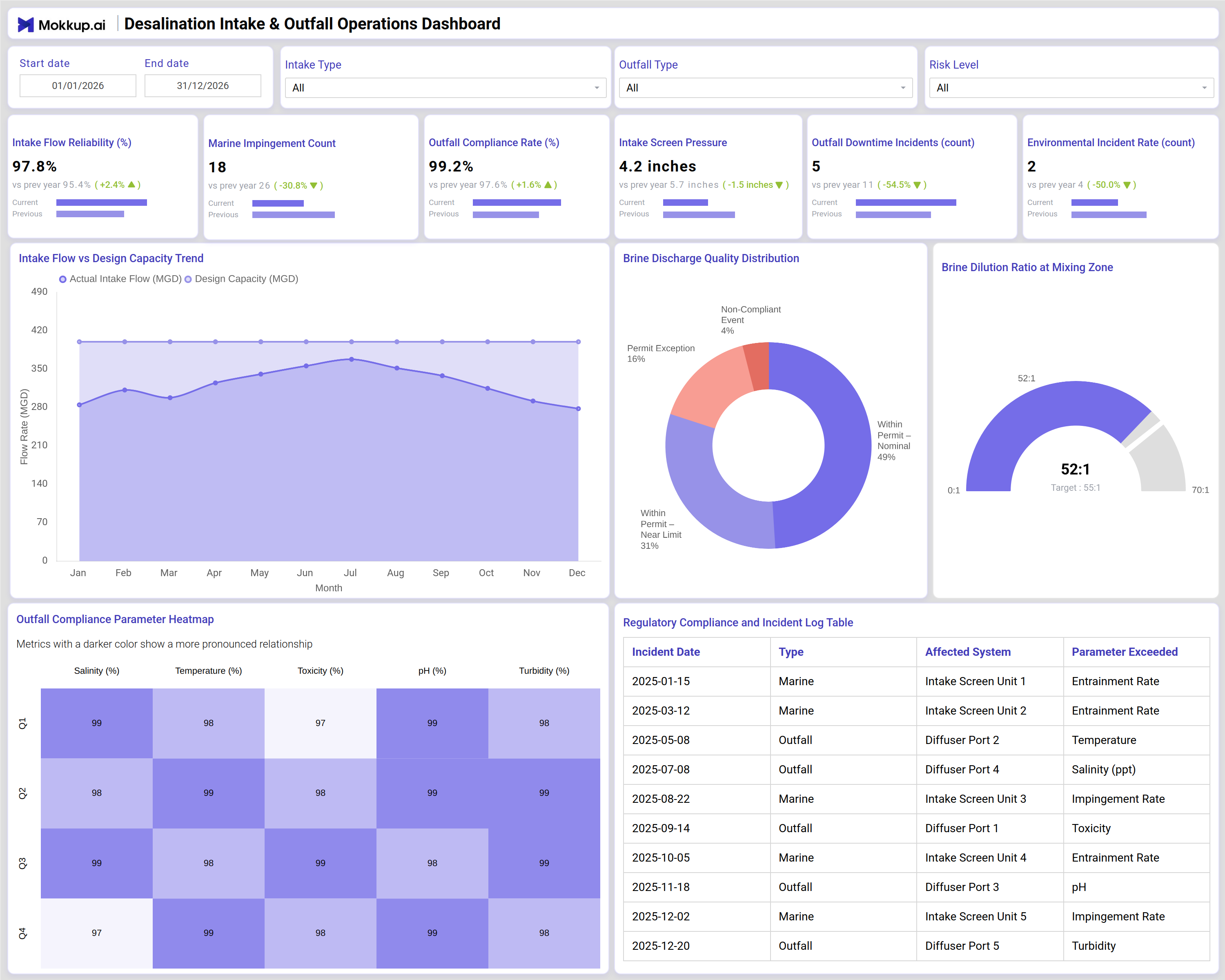Click the Q3 pH heatmap cell
Screen dimensions: 1225x980
coord(432,864)
